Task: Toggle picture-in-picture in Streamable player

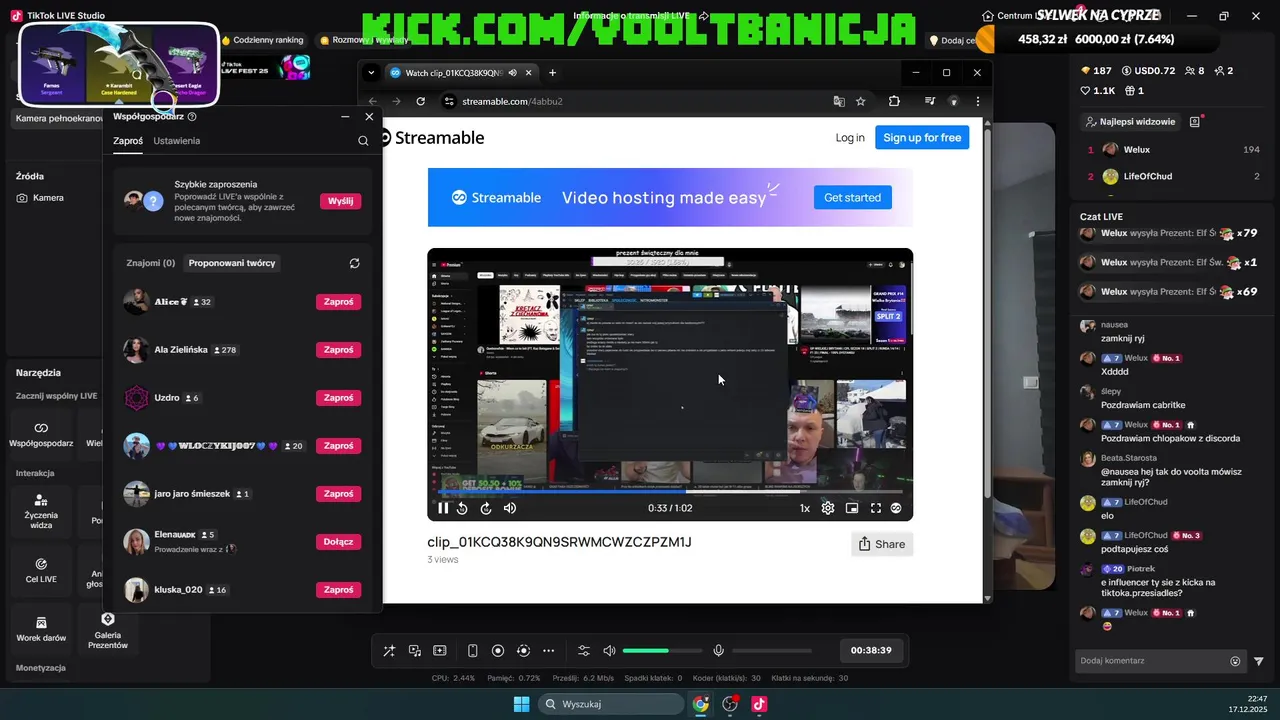Action: (852, 508)
